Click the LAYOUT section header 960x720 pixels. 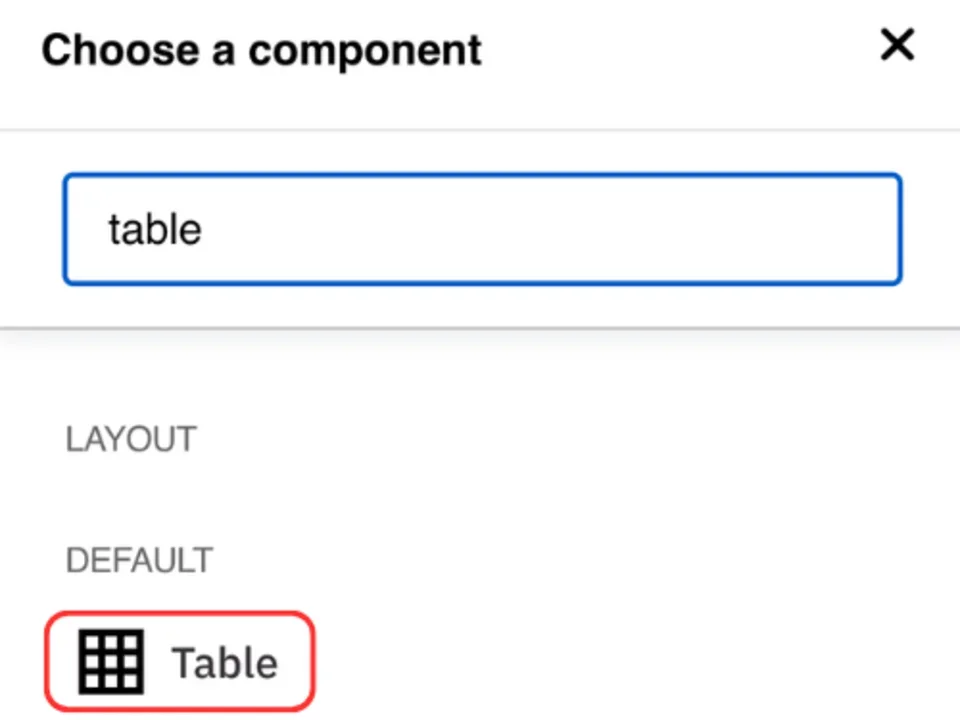[131, 438]
